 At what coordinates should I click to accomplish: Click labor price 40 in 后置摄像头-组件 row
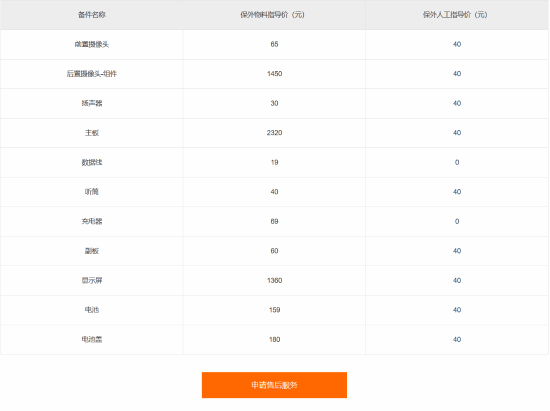click(457, 74)
